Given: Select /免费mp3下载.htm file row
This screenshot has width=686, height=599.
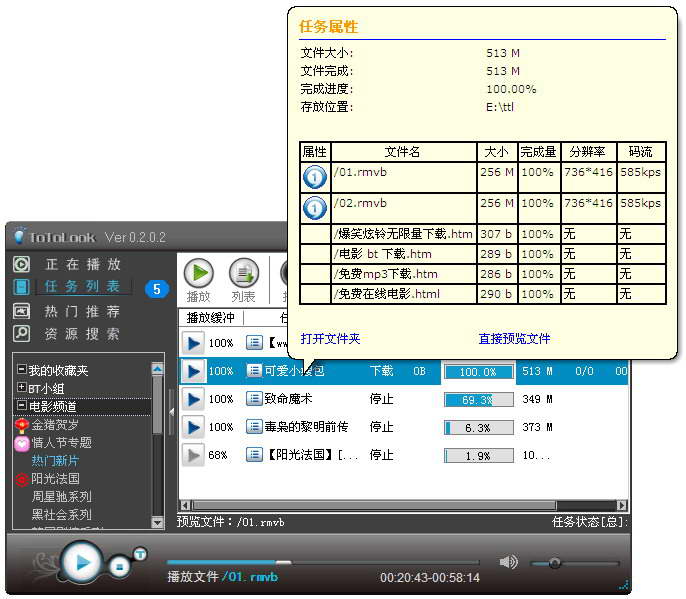Looking at the screenshot, I should point(483,274).
